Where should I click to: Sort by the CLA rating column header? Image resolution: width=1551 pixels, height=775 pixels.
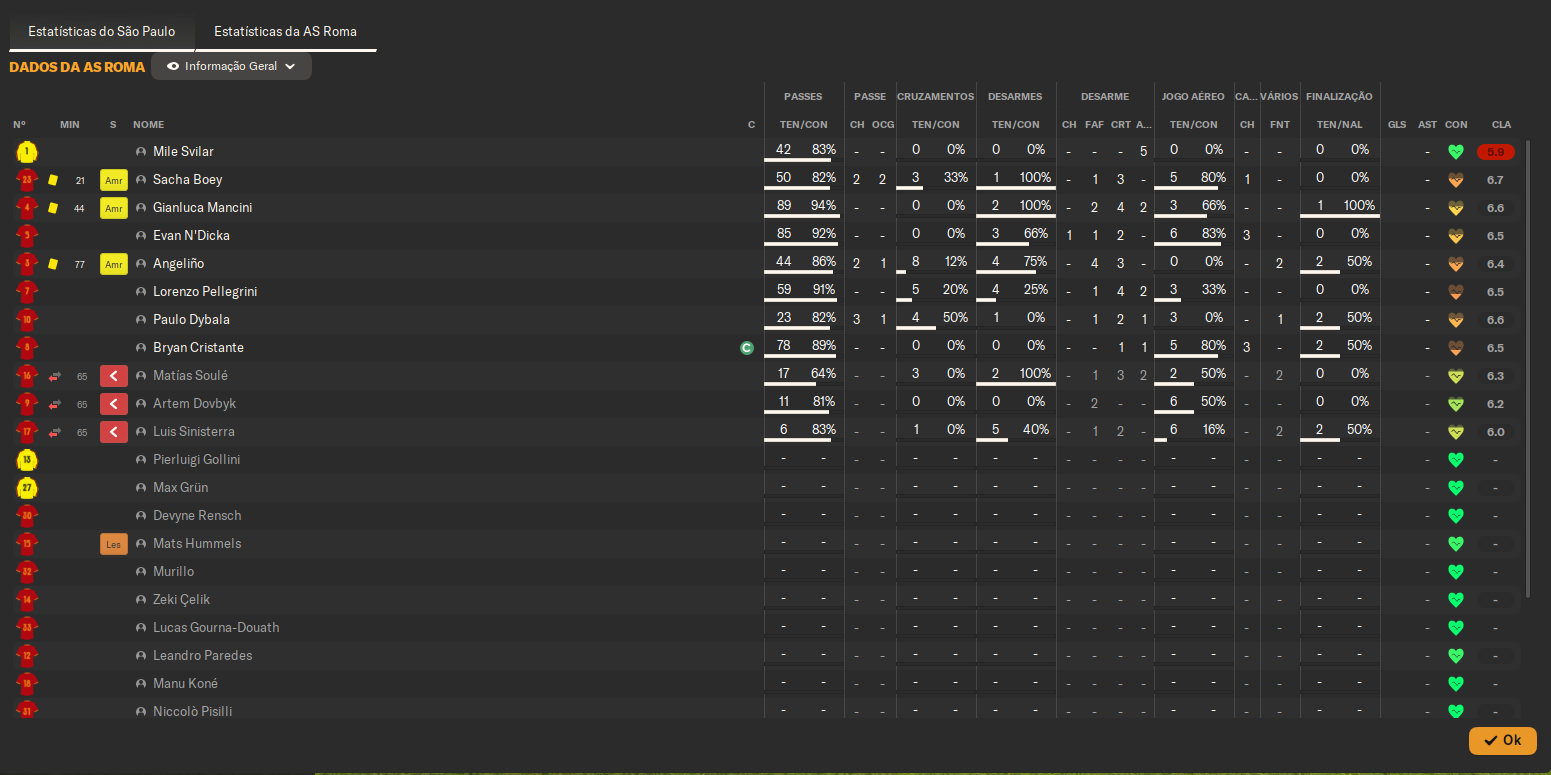pos(1501,125)
